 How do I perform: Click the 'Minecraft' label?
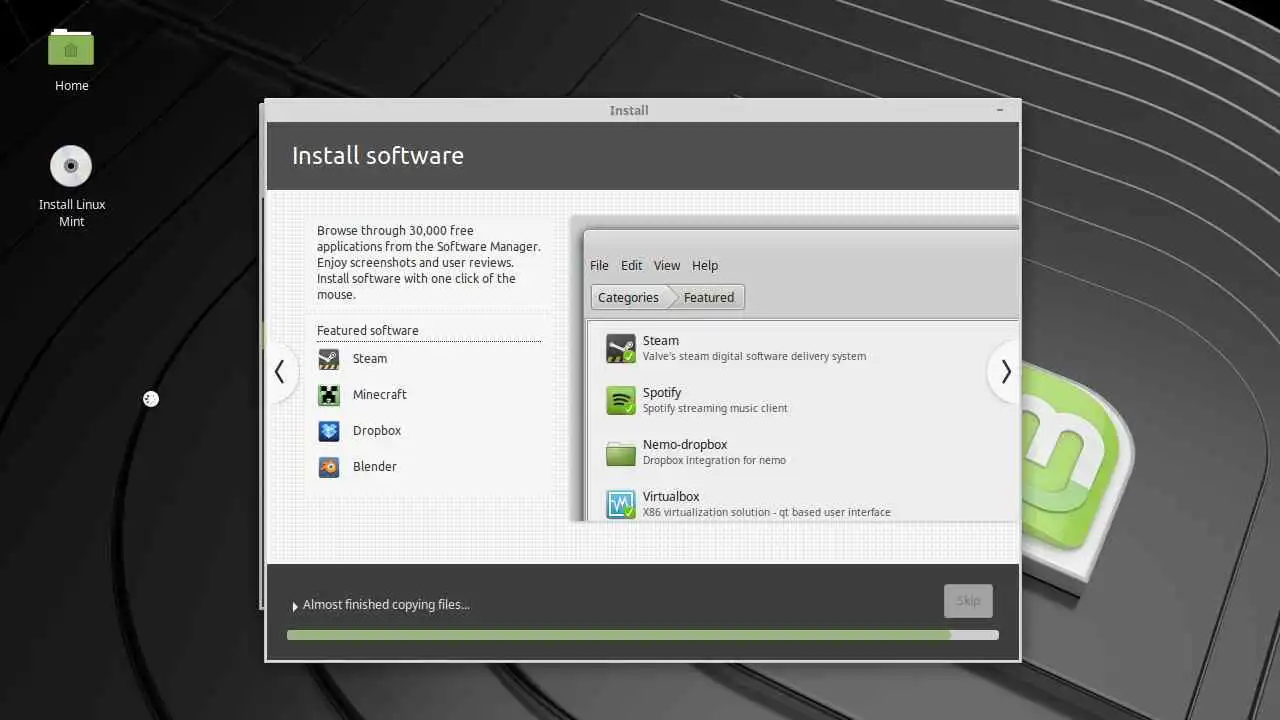380,395
